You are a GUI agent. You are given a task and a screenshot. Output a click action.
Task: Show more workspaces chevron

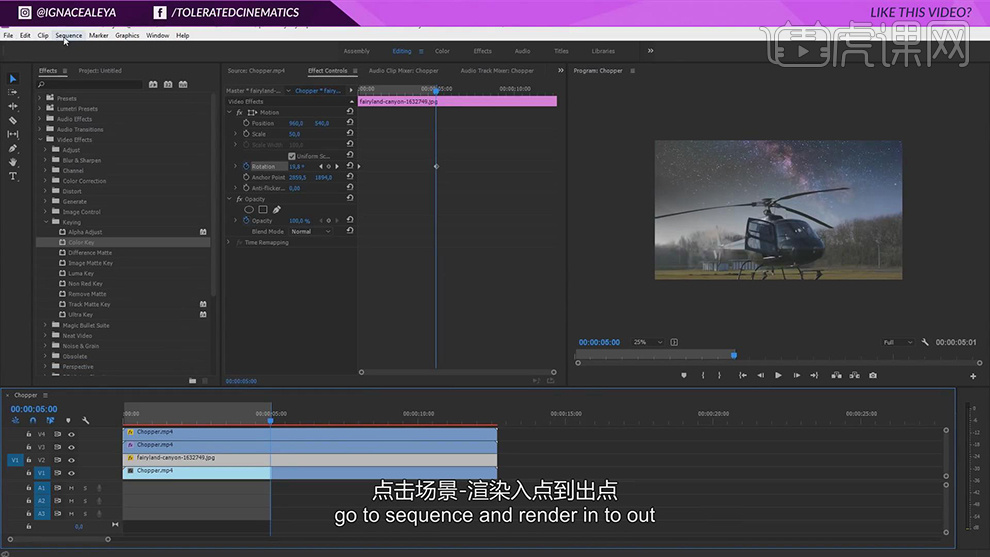tap(650, 51)
